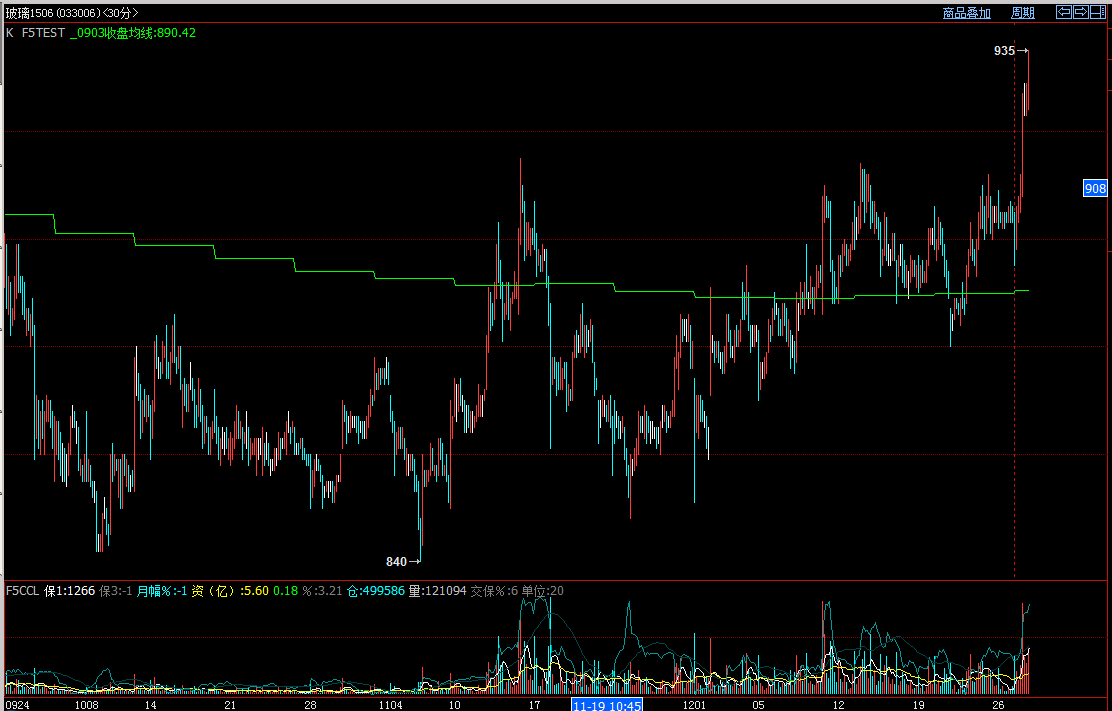1112x711 pixels.
Task: Select the <30分> period indicator
Action: point(121,13)
